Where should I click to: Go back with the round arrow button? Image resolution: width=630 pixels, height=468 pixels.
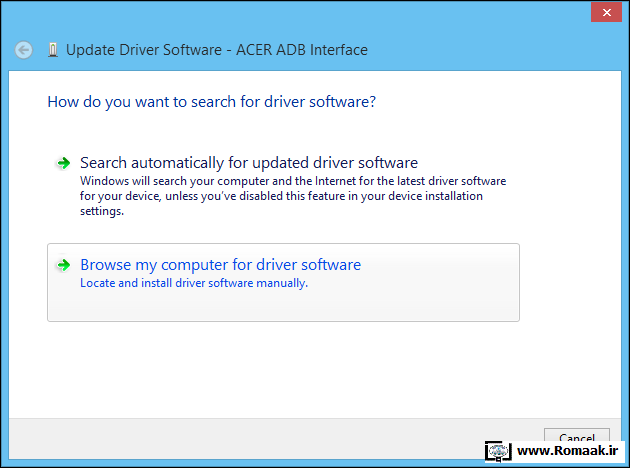pos(24,50)
